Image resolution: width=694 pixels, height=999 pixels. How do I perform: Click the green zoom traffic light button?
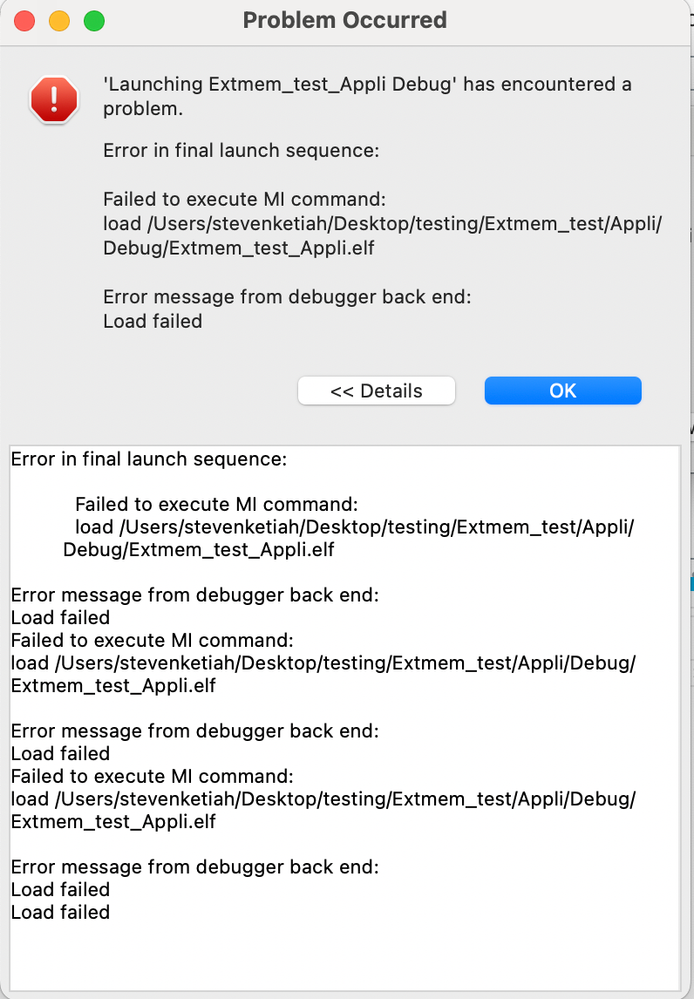(95, 20)
